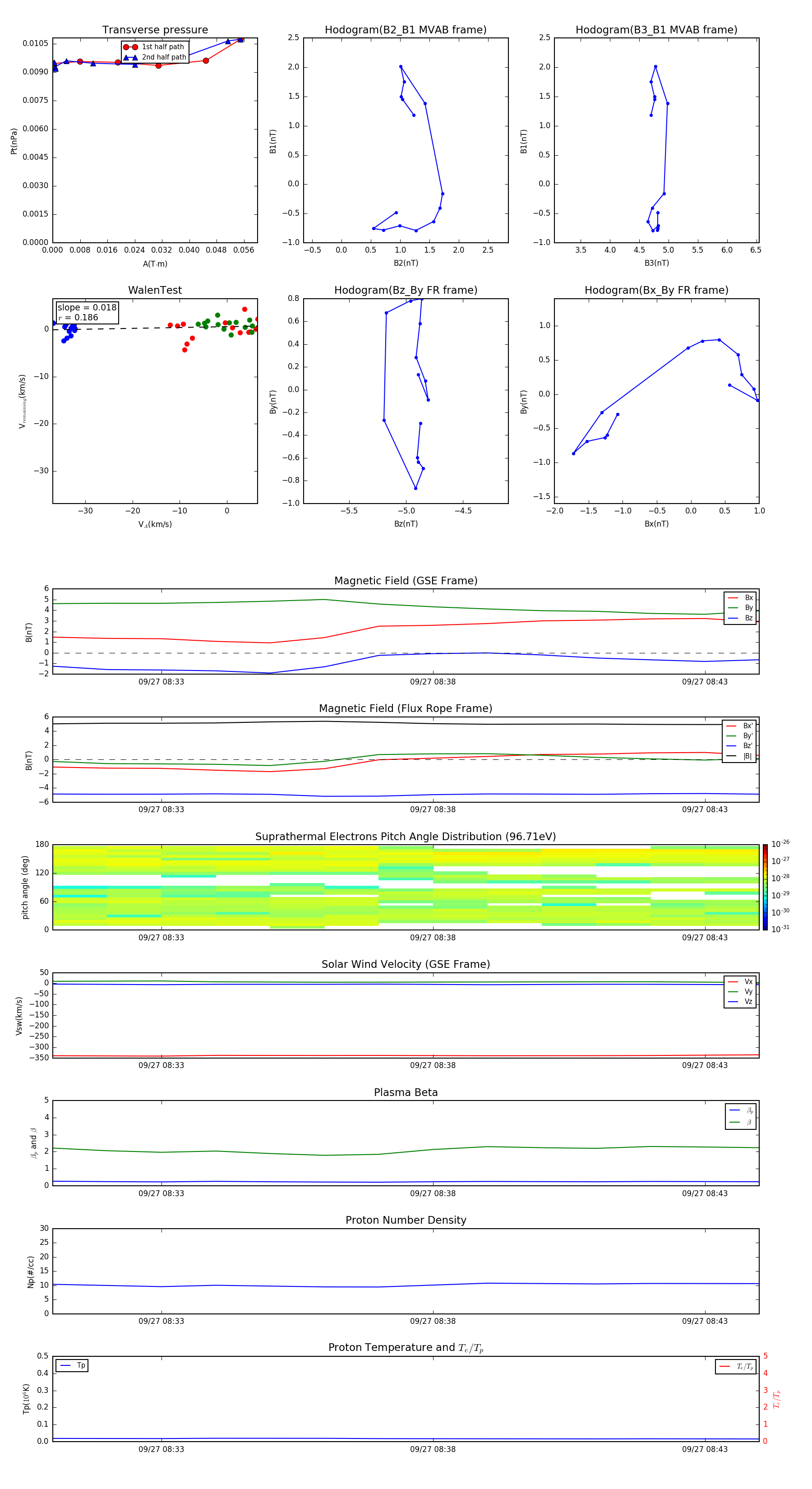Click the 'Hodogram(B3_B1 MVAB frame)' title
This screenshot has height=1489, width=812.
pyautogui.click(x=656, y=30)
